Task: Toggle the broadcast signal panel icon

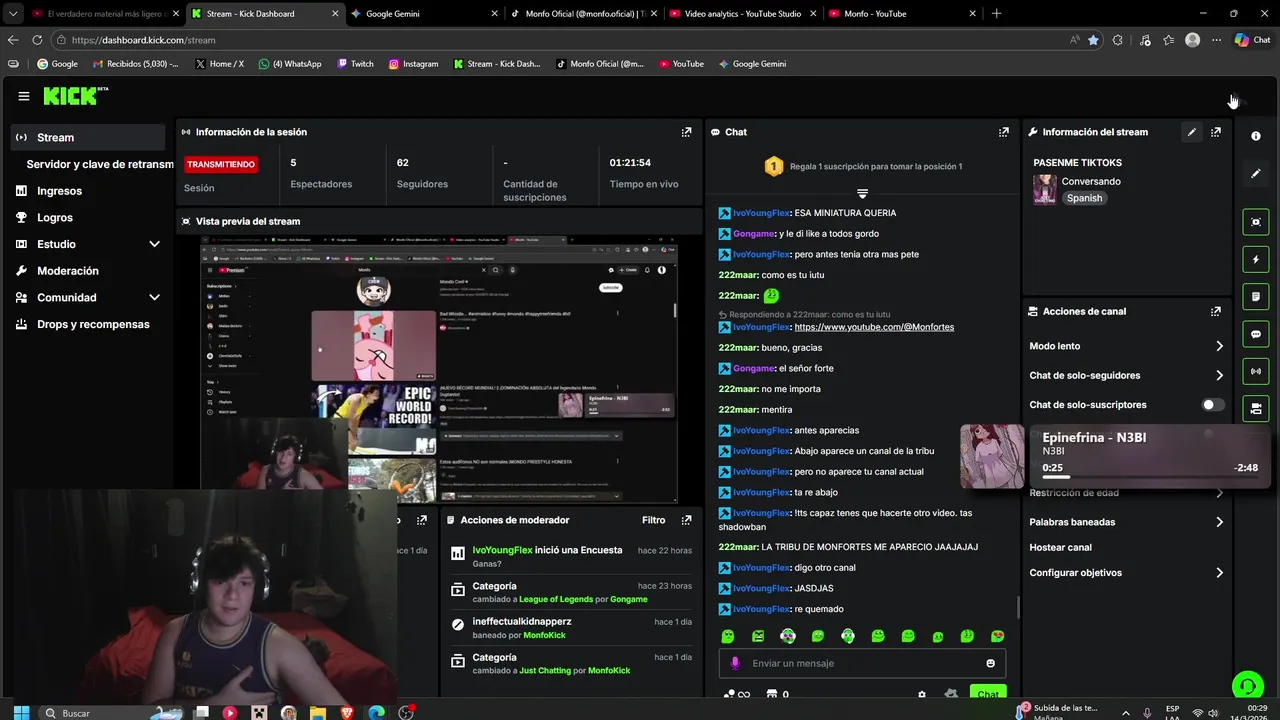Action: (1256, 371)
